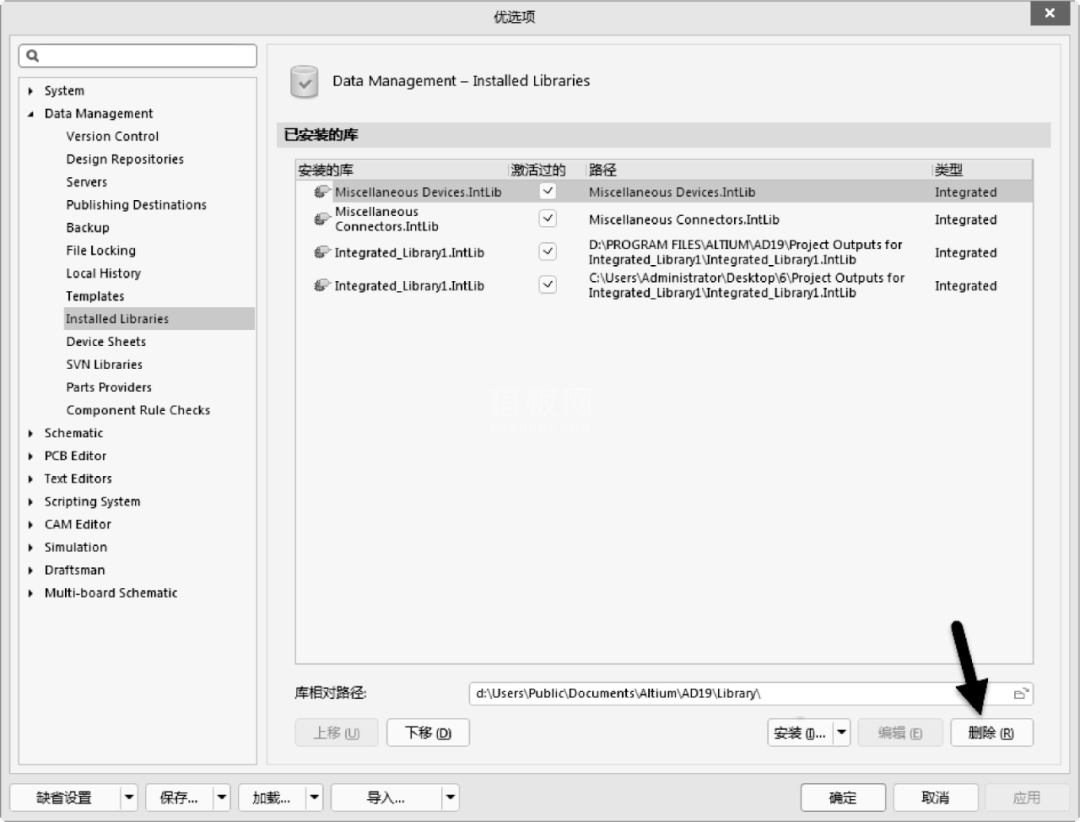Click the 删除 (R) button
Viewport: 1080px width, 822px height.
click(x=991, y=733)
